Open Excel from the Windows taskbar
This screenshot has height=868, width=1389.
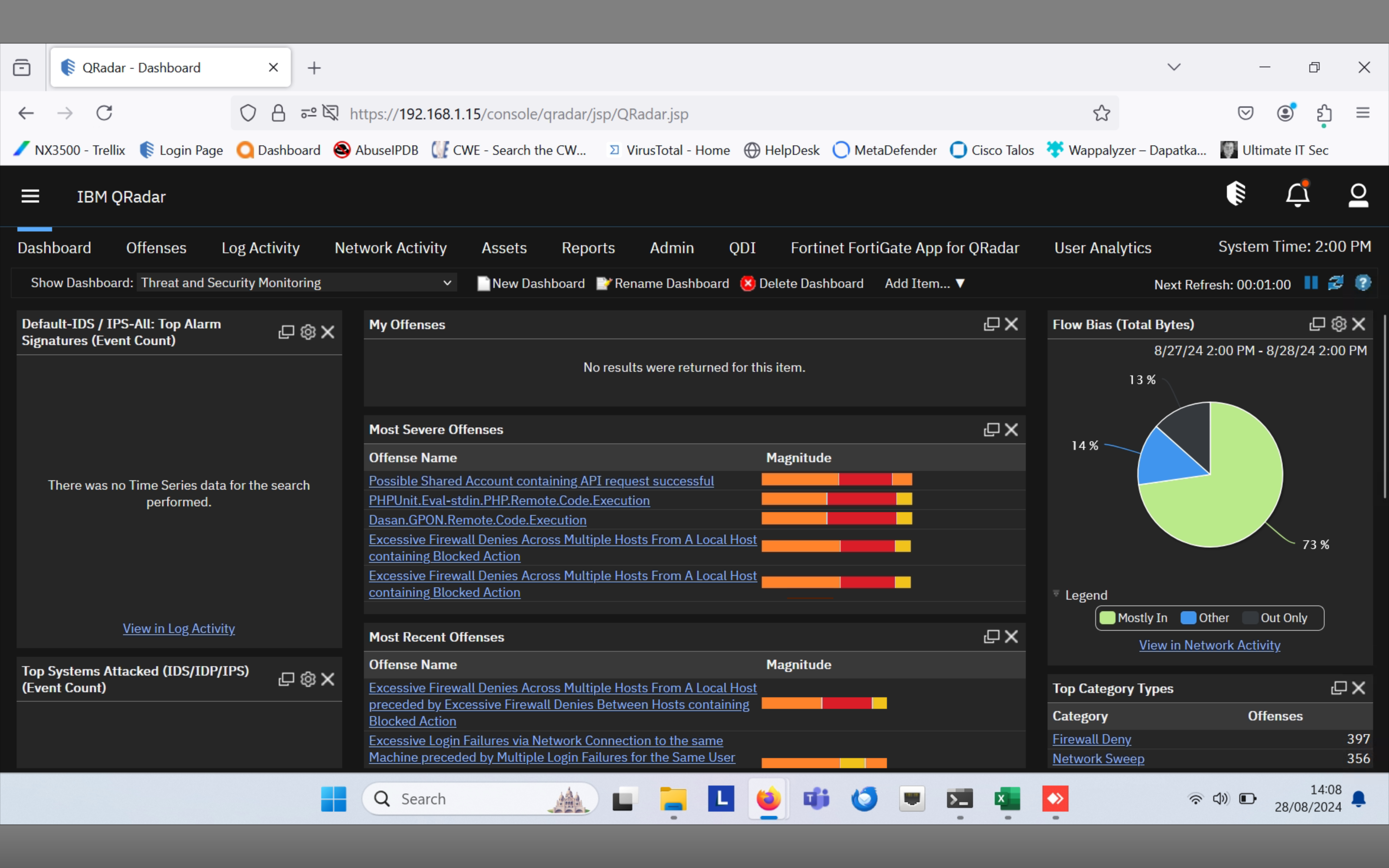click(1008, 799)
